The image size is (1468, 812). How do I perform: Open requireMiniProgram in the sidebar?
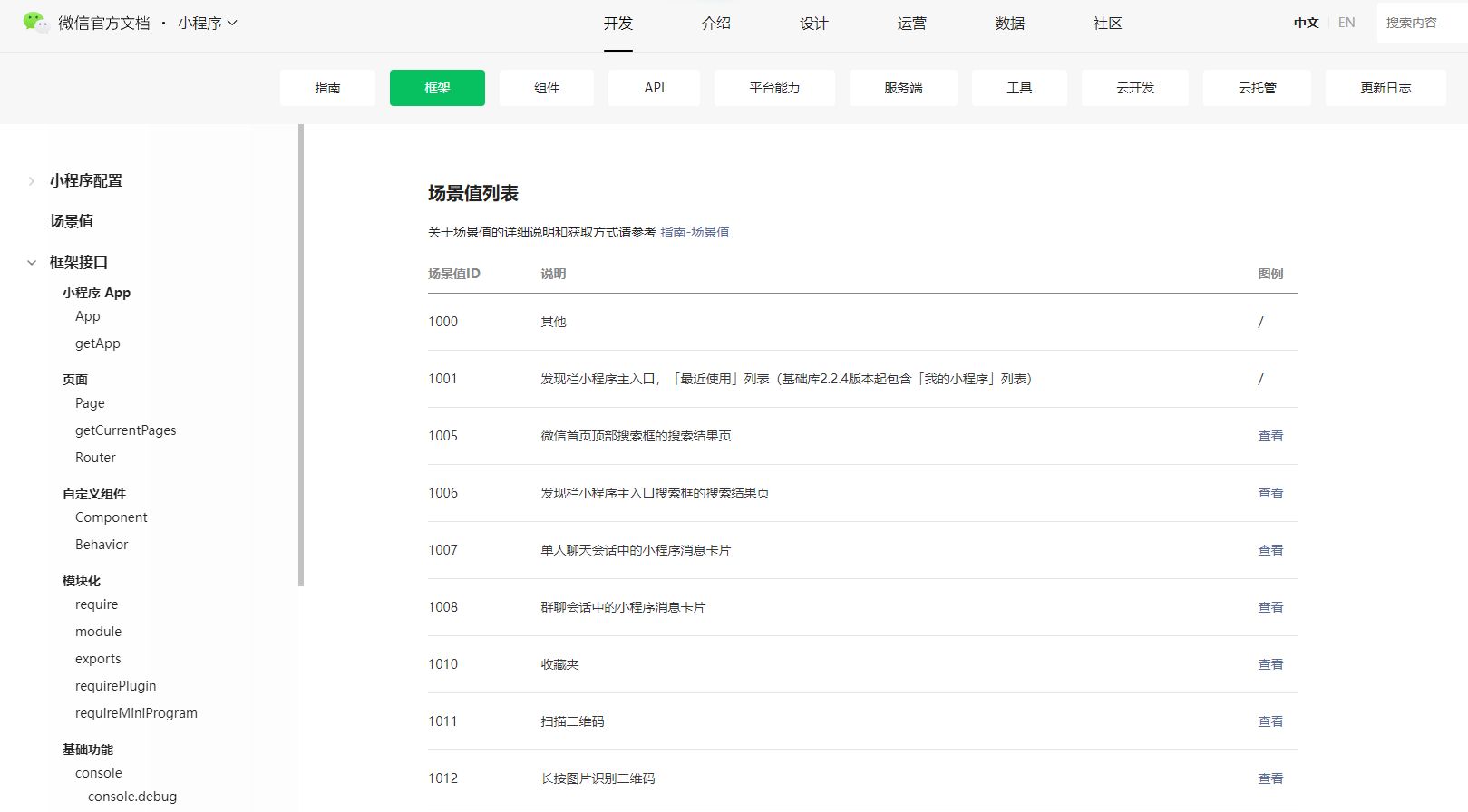pos(136,713)
